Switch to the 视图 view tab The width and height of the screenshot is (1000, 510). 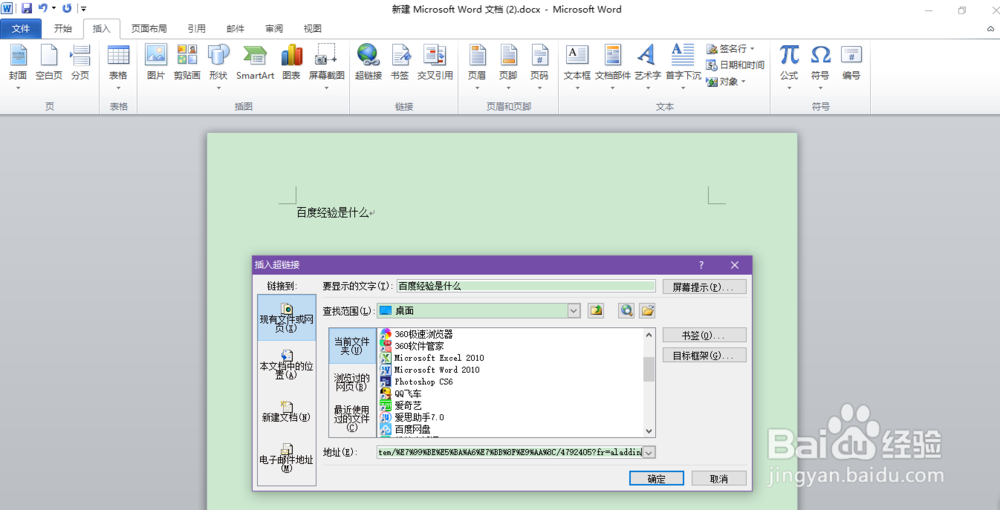(312, 29)
